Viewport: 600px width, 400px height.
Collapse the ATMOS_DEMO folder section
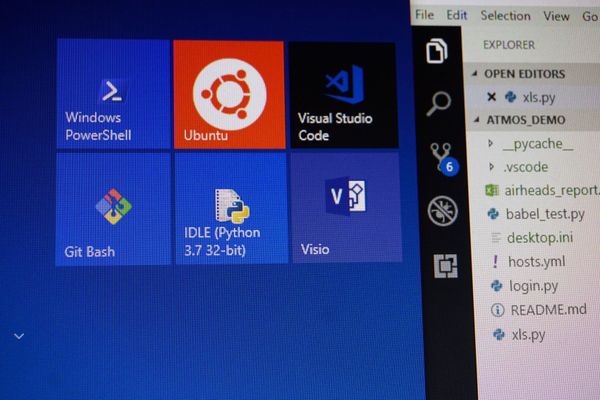point(477,120)
